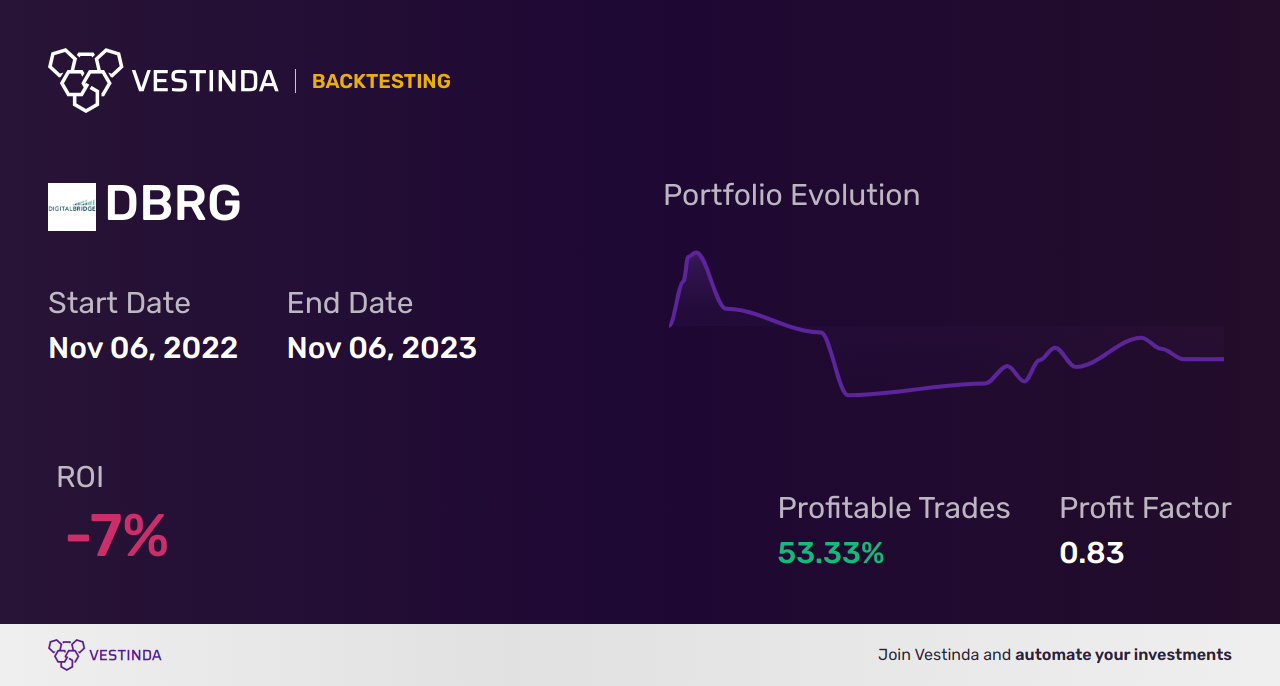Screen dimensions: 1280x686
Task: Click the peak of the portfolio evolution line
Action: (695, 253)
